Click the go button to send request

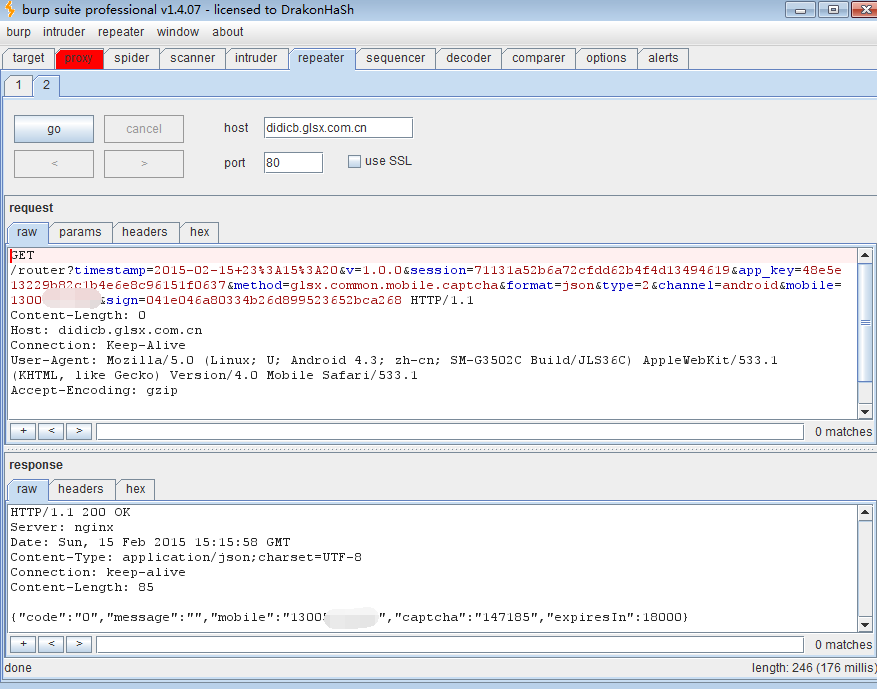pyautogui.click(x=54, y=129)
